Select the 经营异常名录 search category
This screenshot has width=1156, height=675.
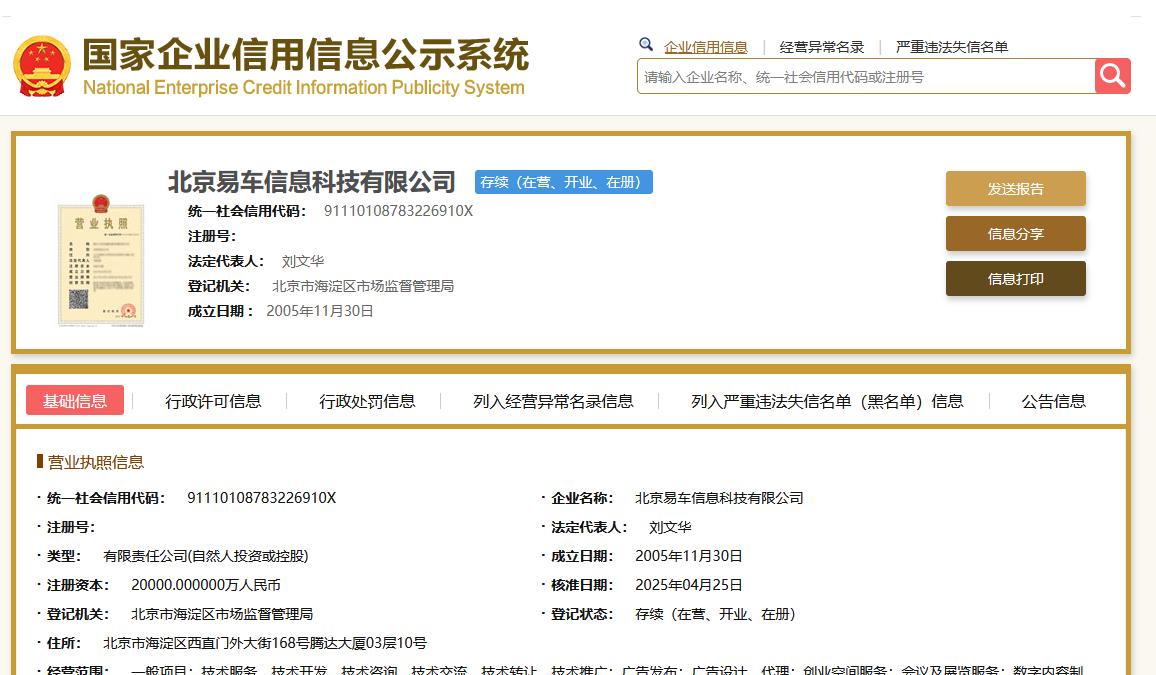pyautogui.click(x=821, y=47)
